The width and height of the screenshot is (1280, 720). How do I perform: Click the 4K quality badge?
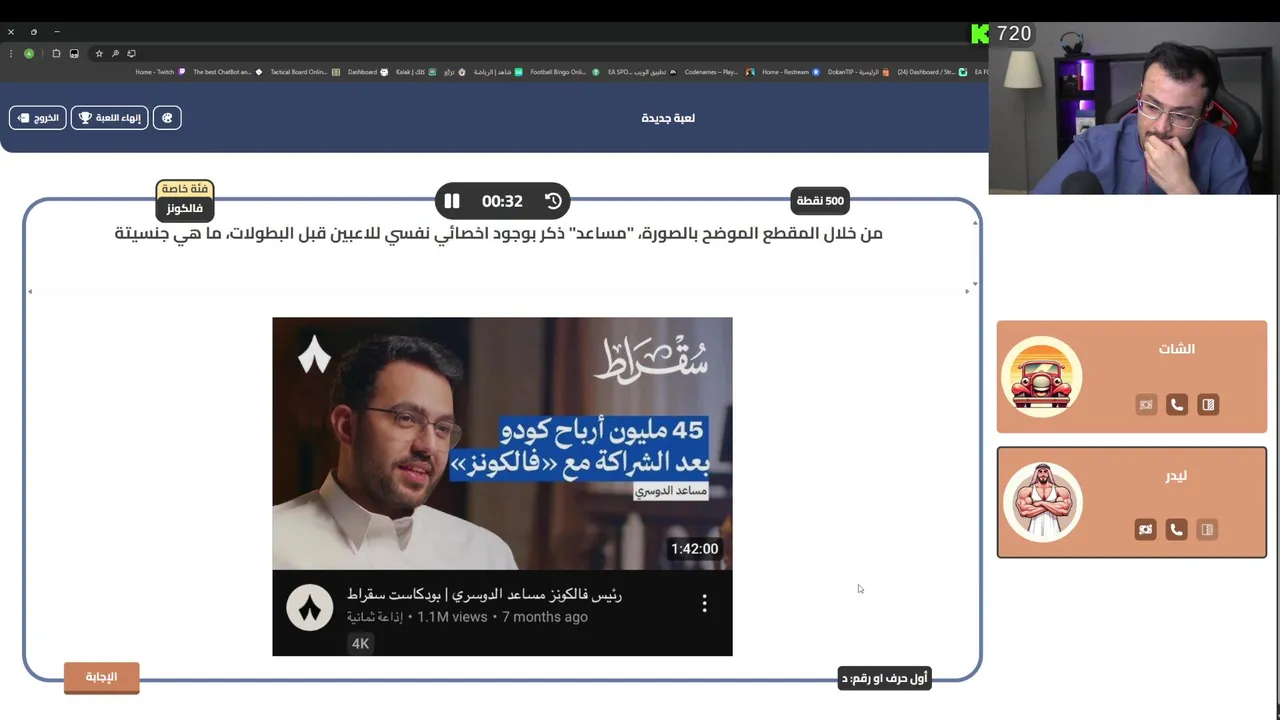tap(360, 644)
